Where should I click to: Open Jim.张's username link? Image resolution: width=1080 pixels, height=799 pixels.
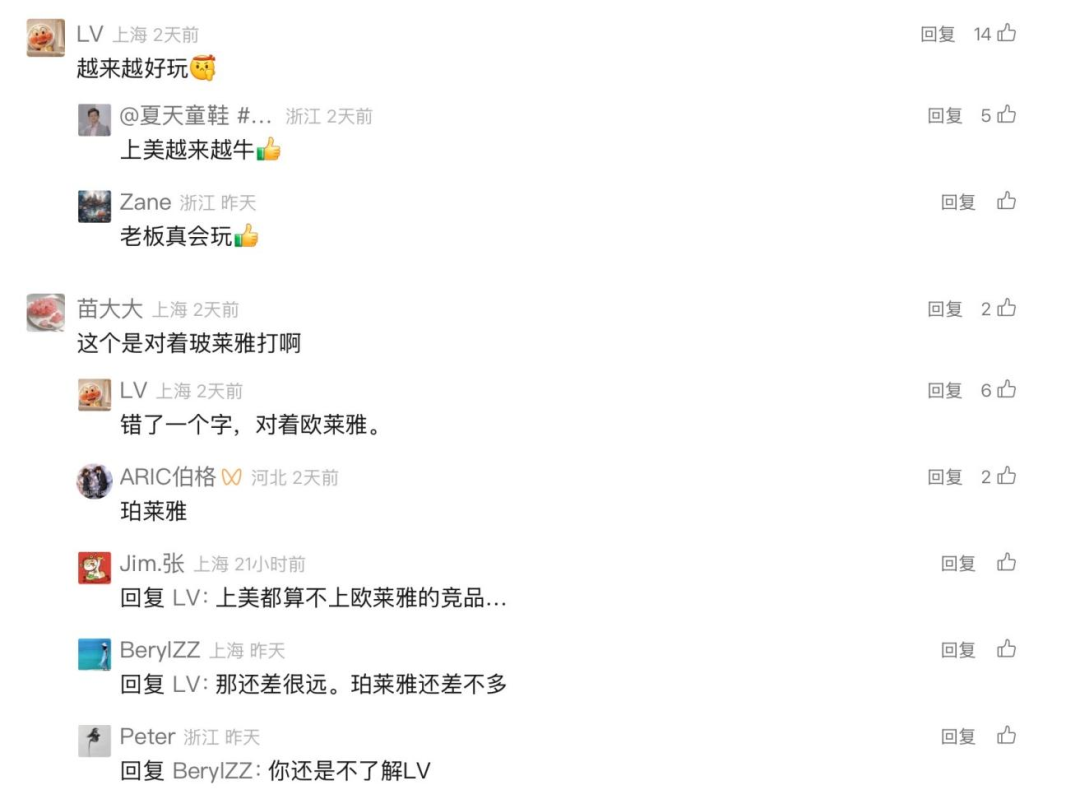(x=152, y=563)
